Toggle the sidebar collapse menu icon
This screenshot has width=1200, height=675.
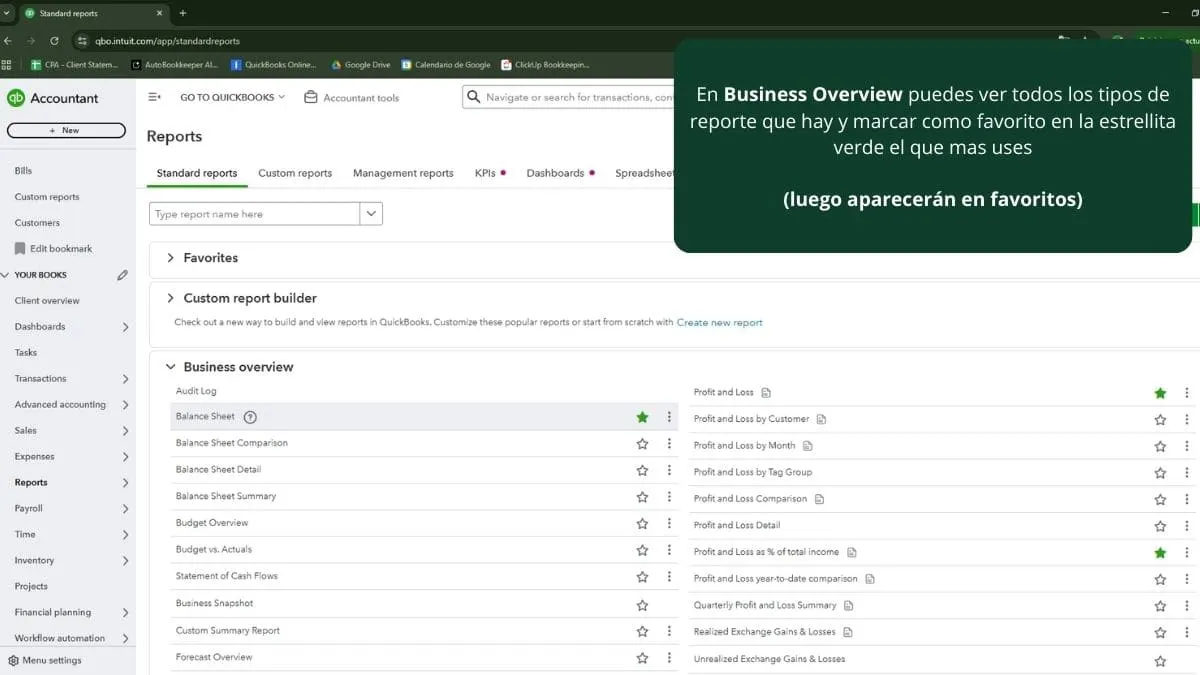pyautogui.click(x=154, y=97)
